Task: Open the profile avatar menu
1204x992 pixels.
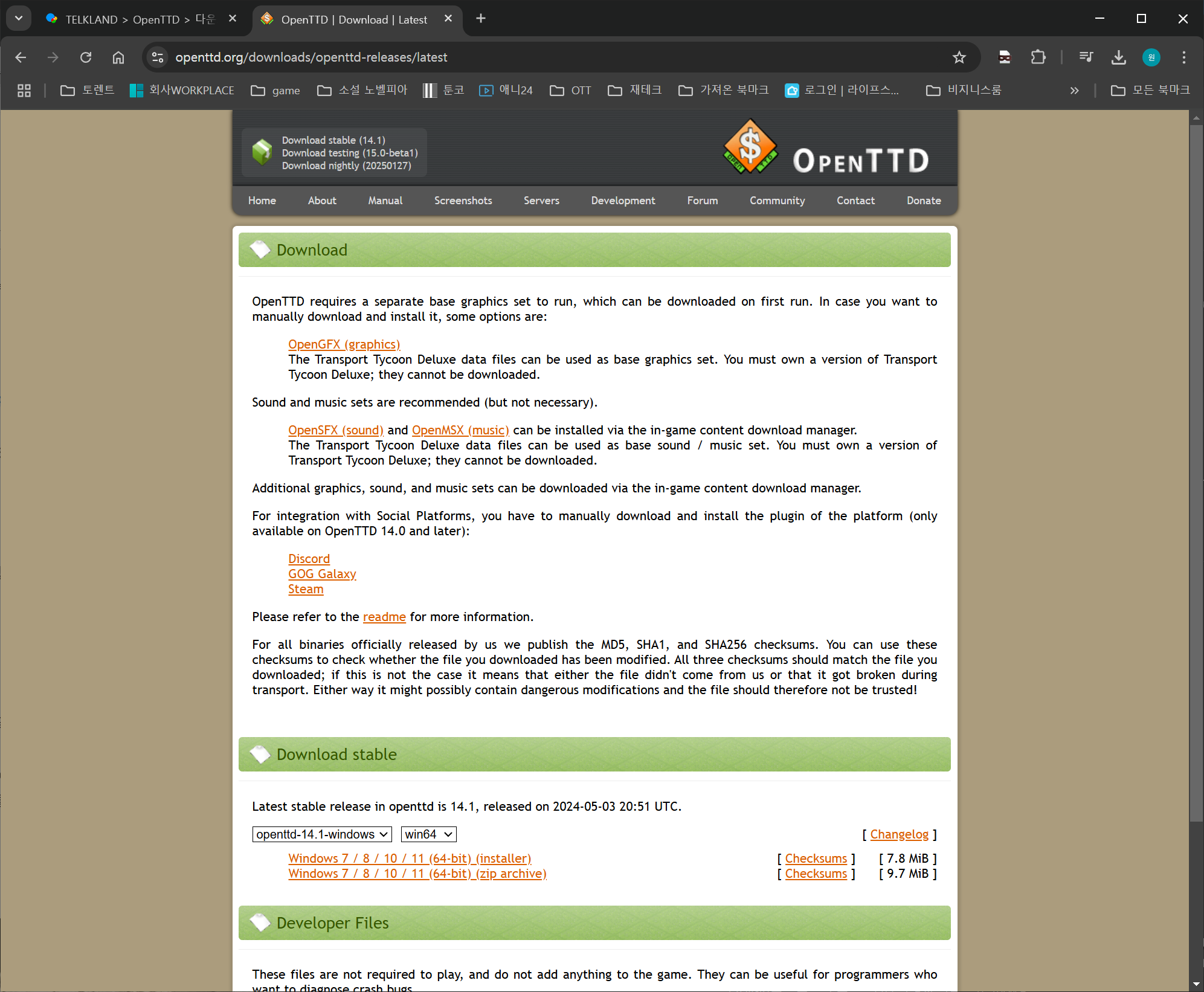Action: tap(1151, 57)
